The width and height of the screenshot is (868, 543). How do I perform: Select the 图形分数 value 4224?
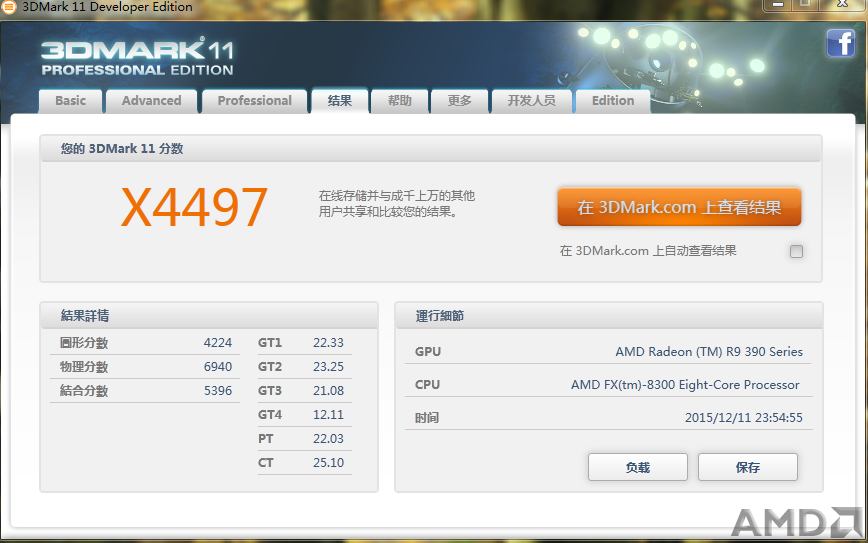click(x=218, y=343)
